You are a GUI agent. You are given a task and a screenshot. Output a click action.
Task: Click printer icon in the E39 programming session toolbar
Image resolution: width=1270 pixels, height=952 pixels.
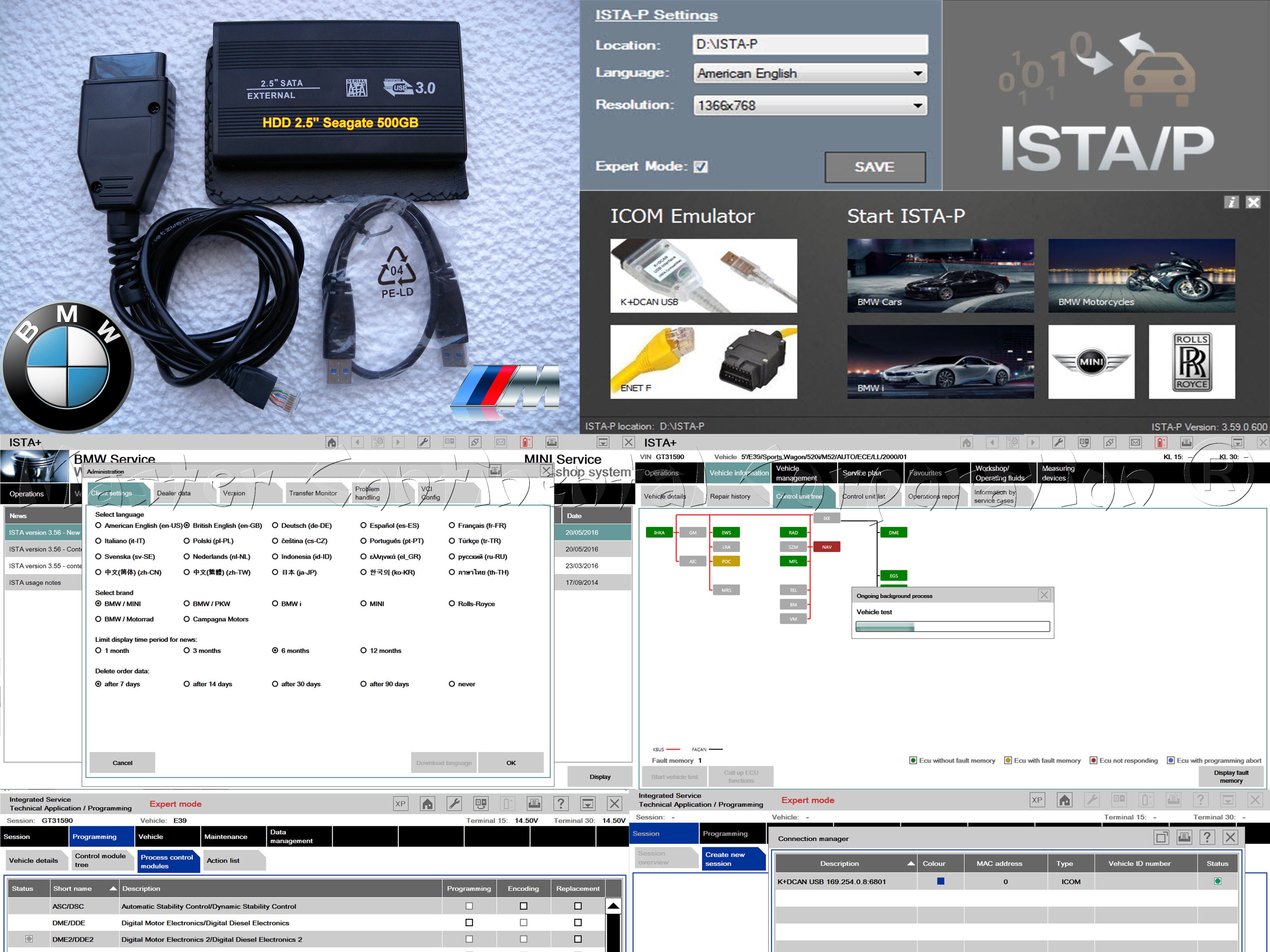coord(534,803)
